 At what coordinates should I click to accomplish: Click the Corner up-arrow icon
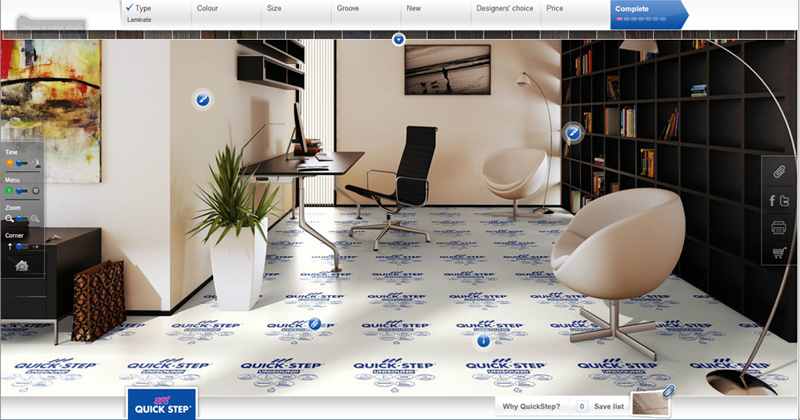(10, 246)
